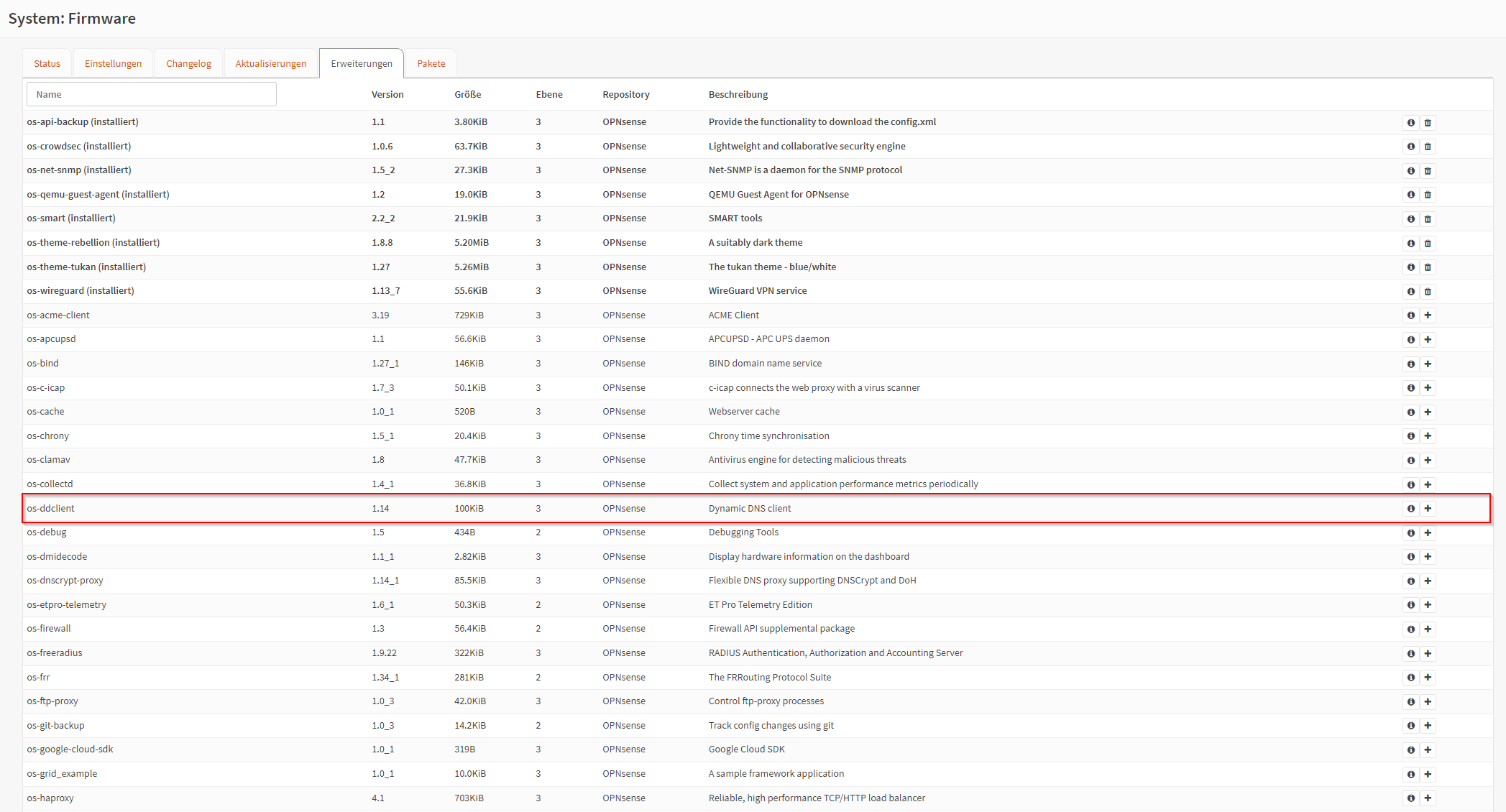Delete the os-theme-rebellion plugin via the trash icon
The height and width of the screenshot is (812, 1506).
click(1428, 243)
